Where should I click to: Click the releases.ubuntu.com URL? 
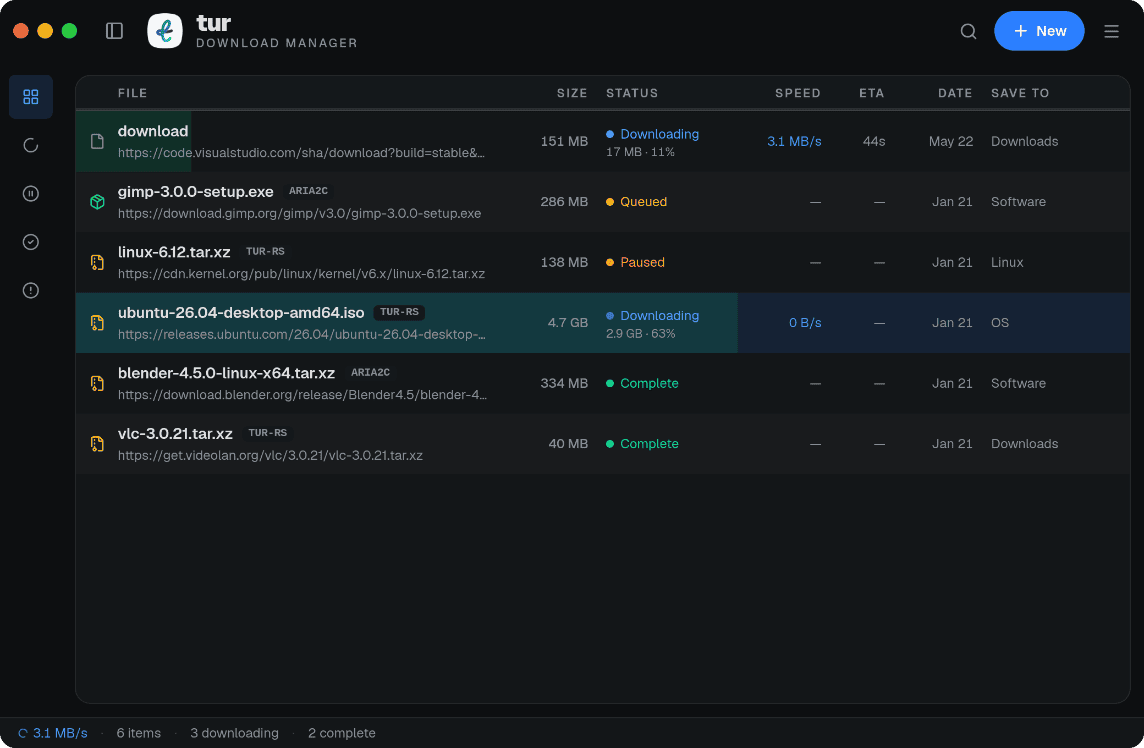click(301, 335)
